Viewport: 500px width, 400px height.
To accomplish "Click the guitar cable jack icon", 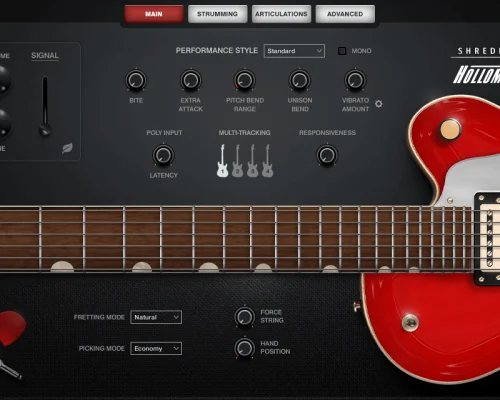I will [10, 369].
